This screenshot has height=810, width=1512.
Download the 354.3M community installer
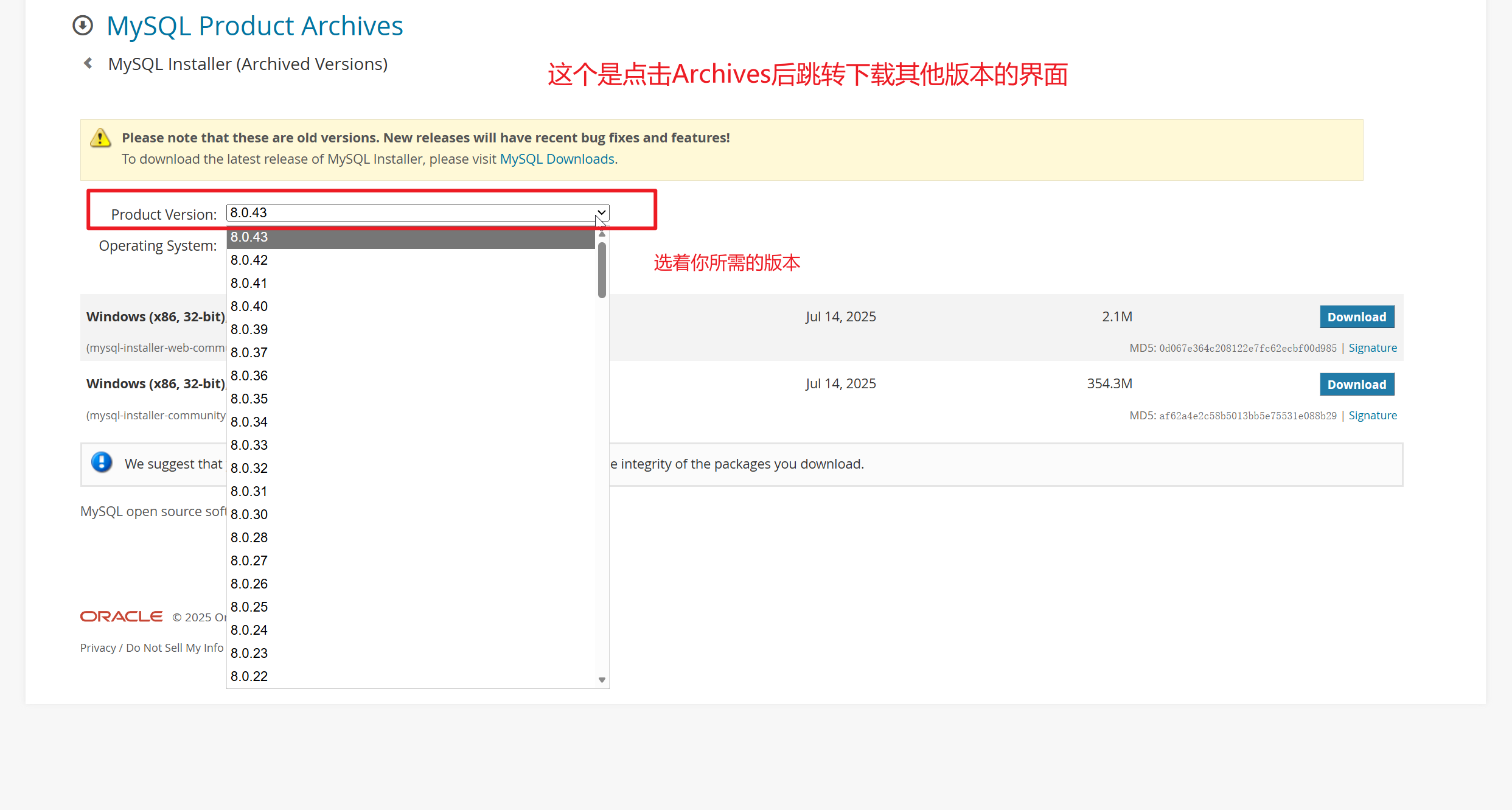tap(1356, 385)
